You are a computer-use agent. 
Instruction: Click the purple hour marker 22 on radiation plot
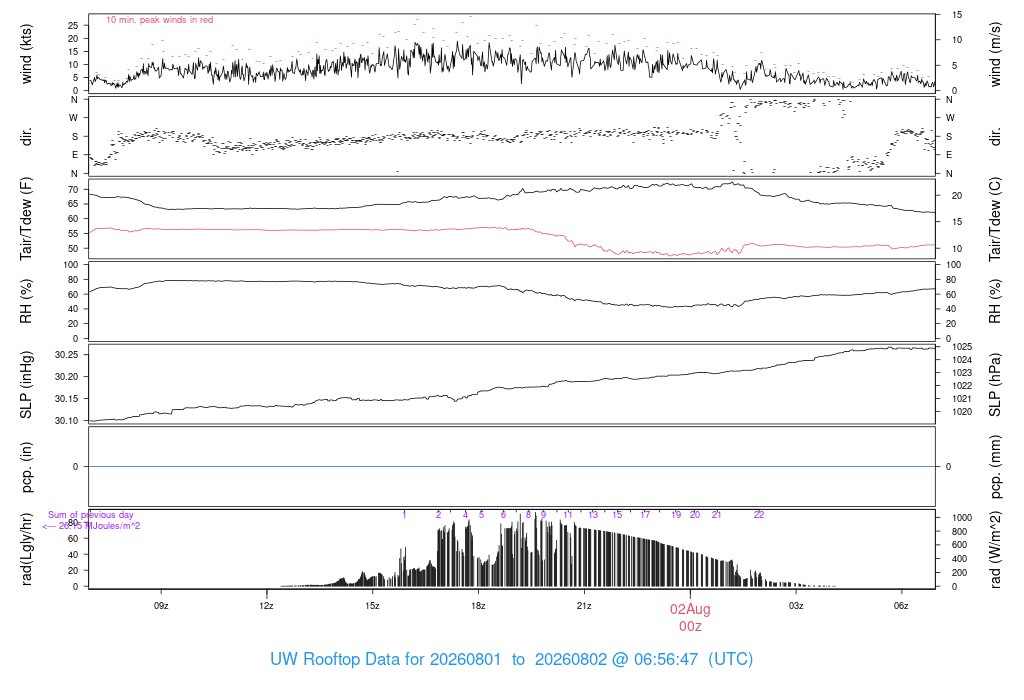click(759, 515)
